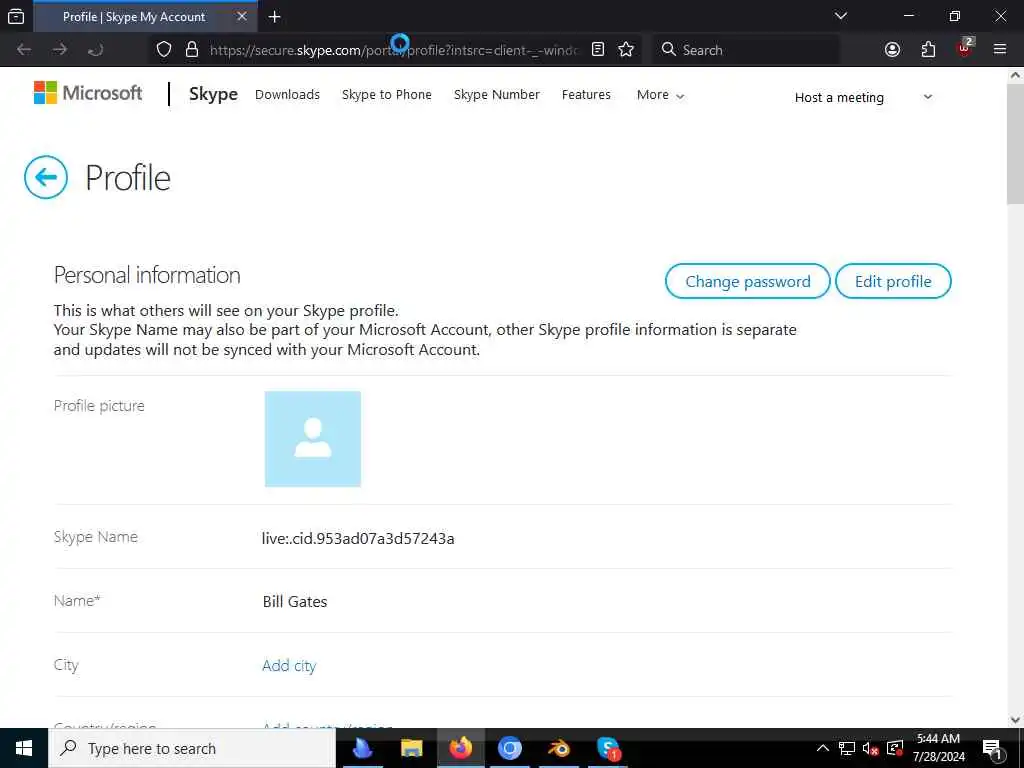Screen dimensions: 1024x768
Task: Go back to the previous page
Action: [24, 50]
